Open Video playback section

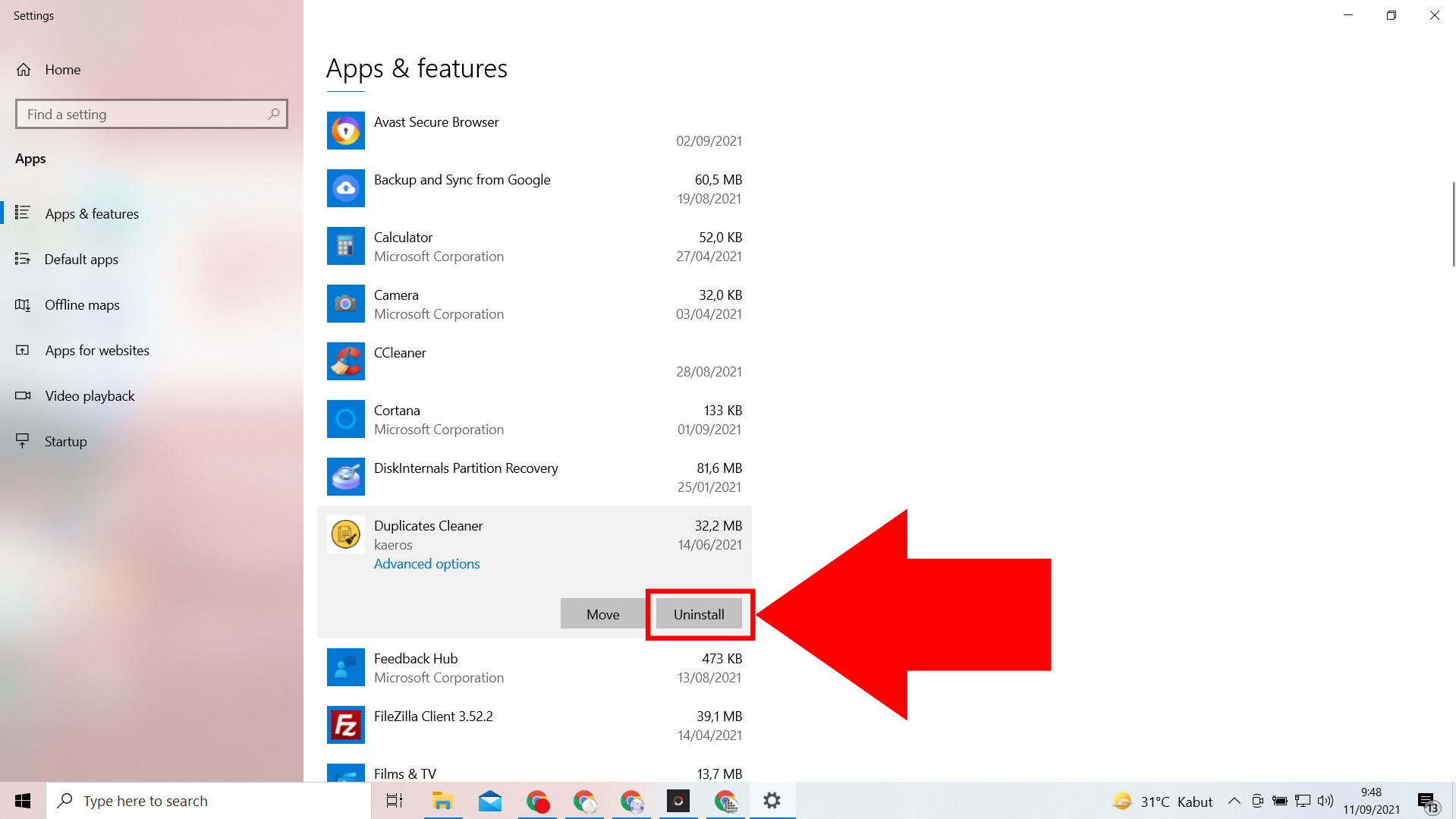coord(152,396)
